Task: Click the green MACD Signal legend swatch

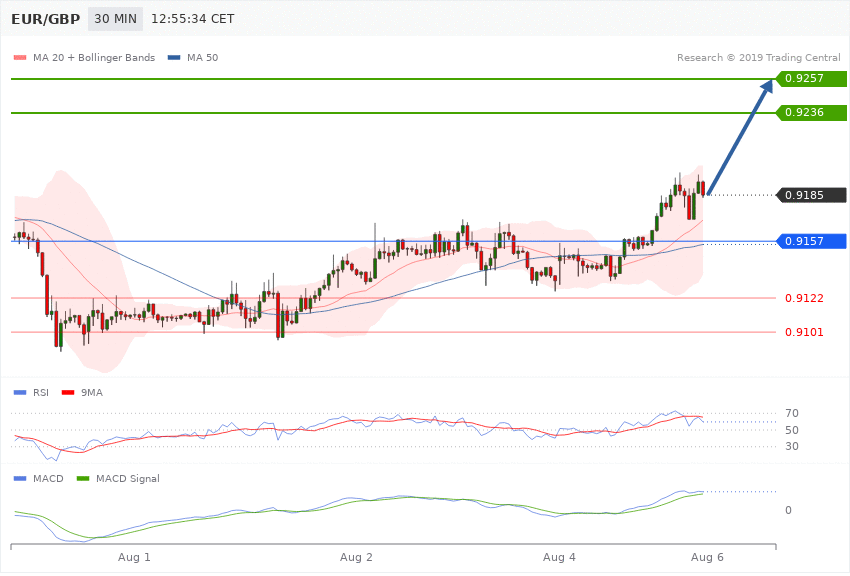Action: pyautogui.click(x=83, y=479)
